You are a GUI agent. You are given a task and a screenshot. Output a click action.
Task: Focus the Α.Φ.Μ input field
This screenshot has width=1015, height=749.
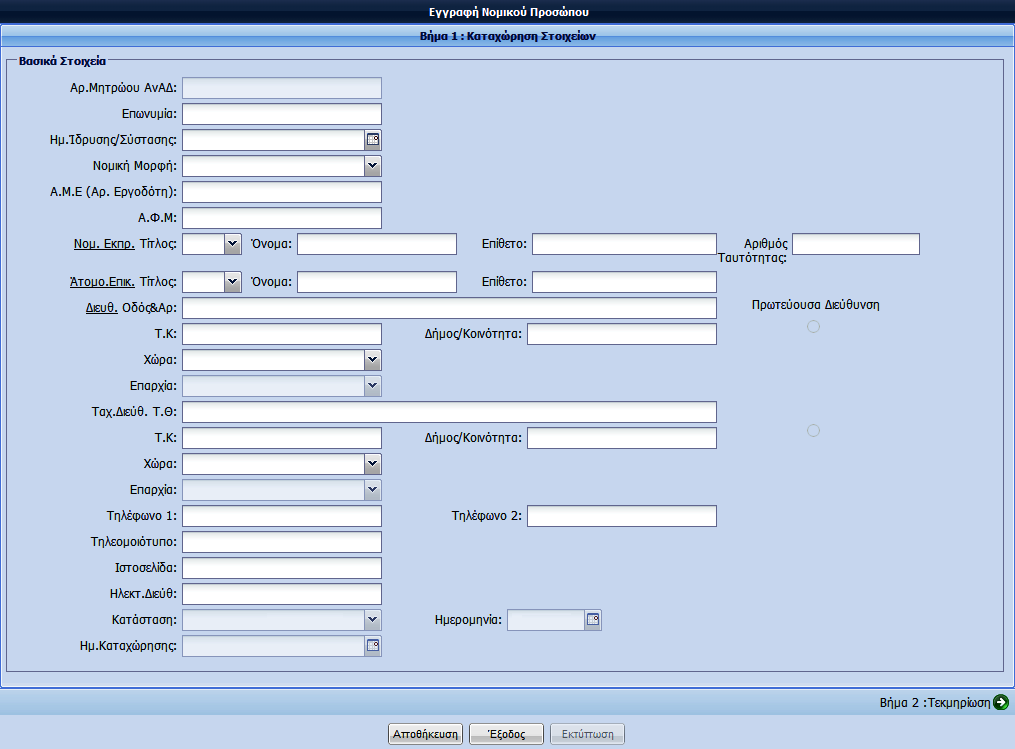(x=282, y=218)
